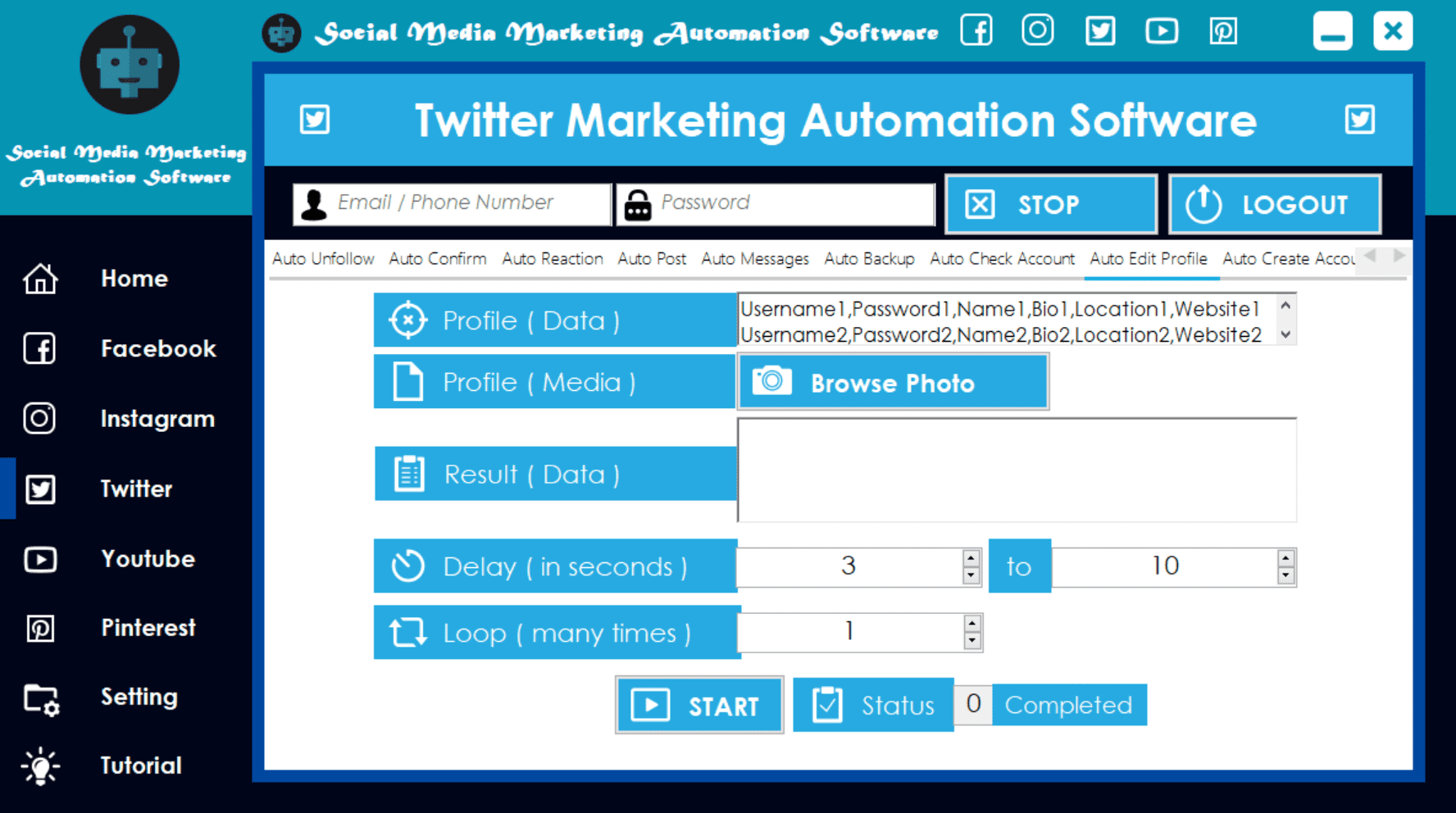Click the Loop (many times) label
This screenshot has width=1456, height=813.
pos(557,633)
